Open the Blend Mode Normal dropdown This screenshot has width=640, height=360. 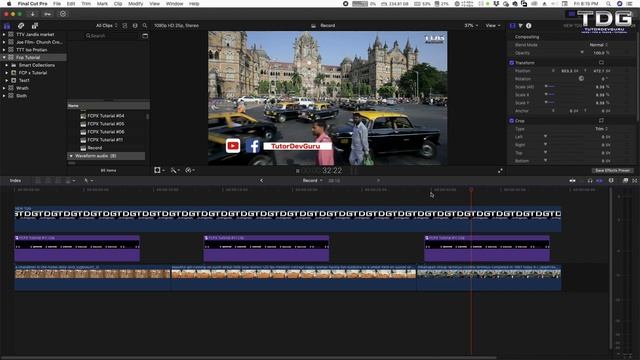(x=598, y=45)
